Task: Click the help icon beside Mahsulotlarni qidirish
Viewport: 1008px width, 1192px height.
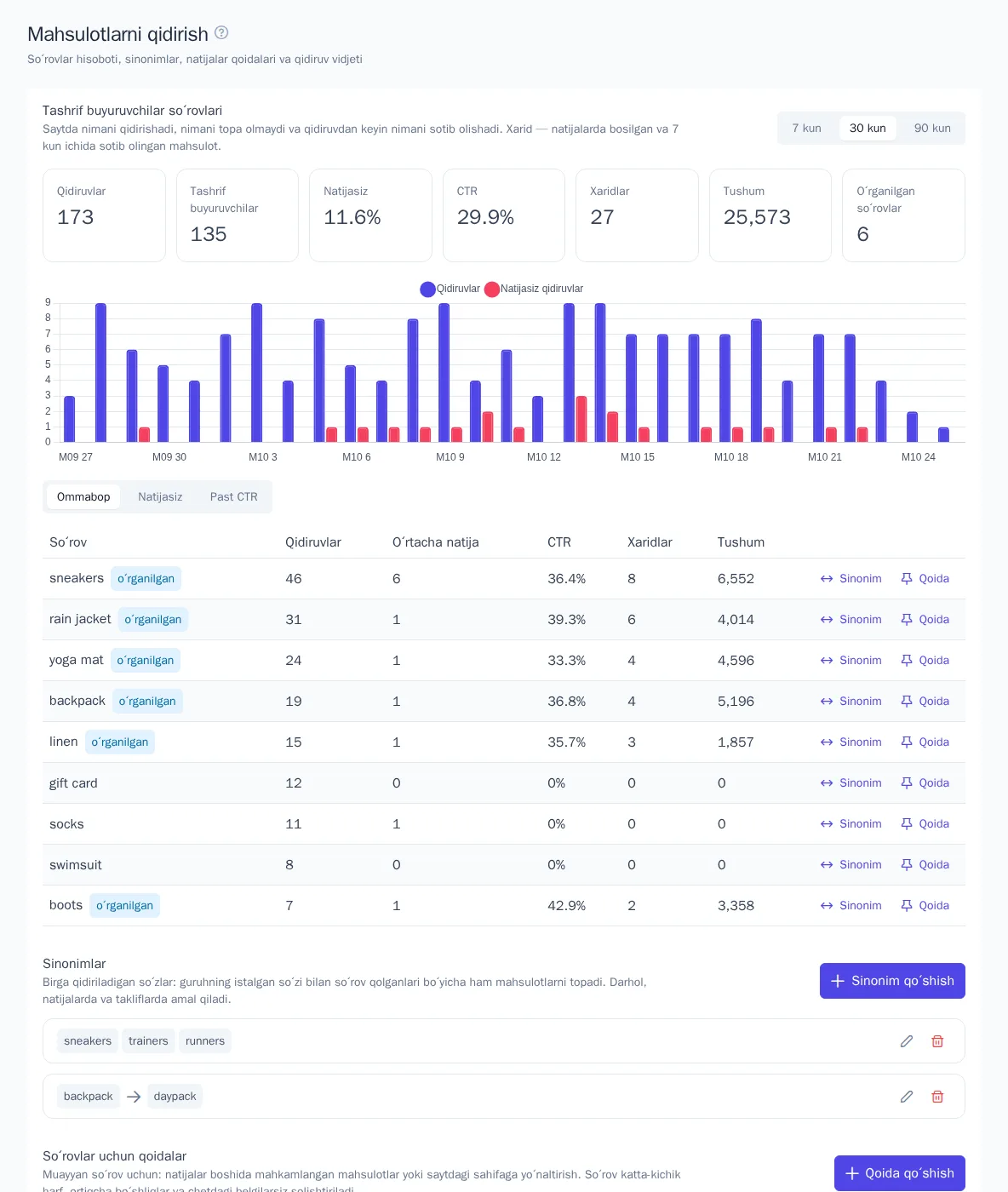Action: pos(221,32)
